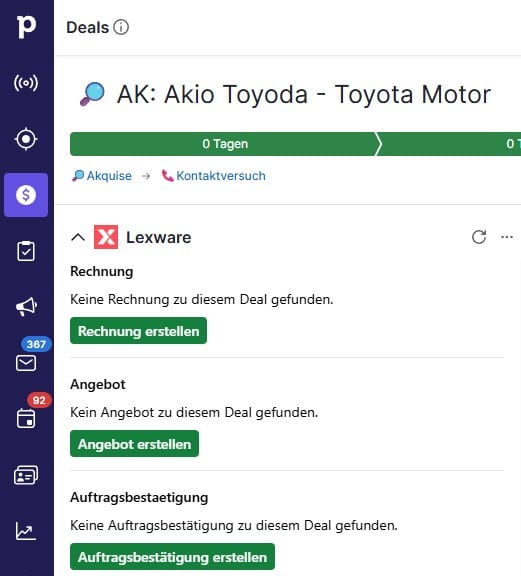Image resolution: width=521 pixels, height=576 pixels.
Task: Open the Lexware panel three-dots menu
Action: pos(507,237)
